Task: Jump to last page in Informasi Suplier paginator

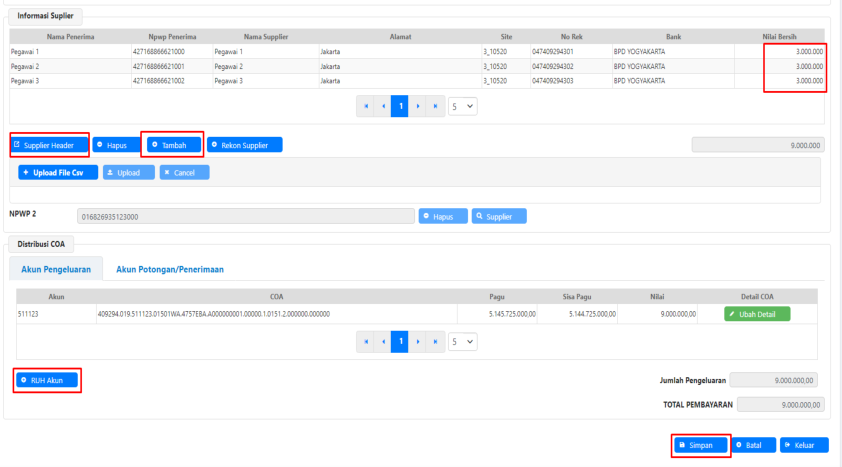Action: point(436,105)
